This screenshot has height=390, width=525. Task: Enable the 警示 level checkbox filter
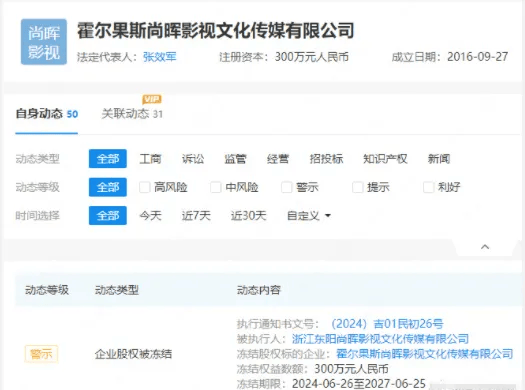coord(287,187)
